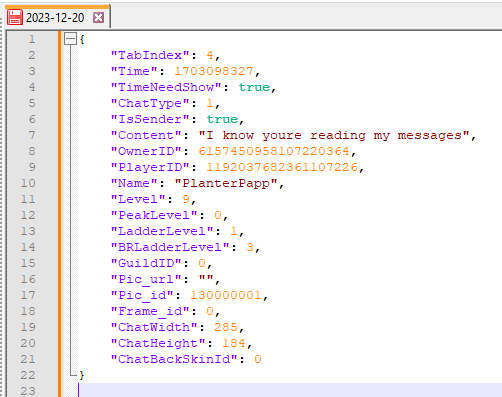Click the "Level" key on line 11

pos(138,199)
